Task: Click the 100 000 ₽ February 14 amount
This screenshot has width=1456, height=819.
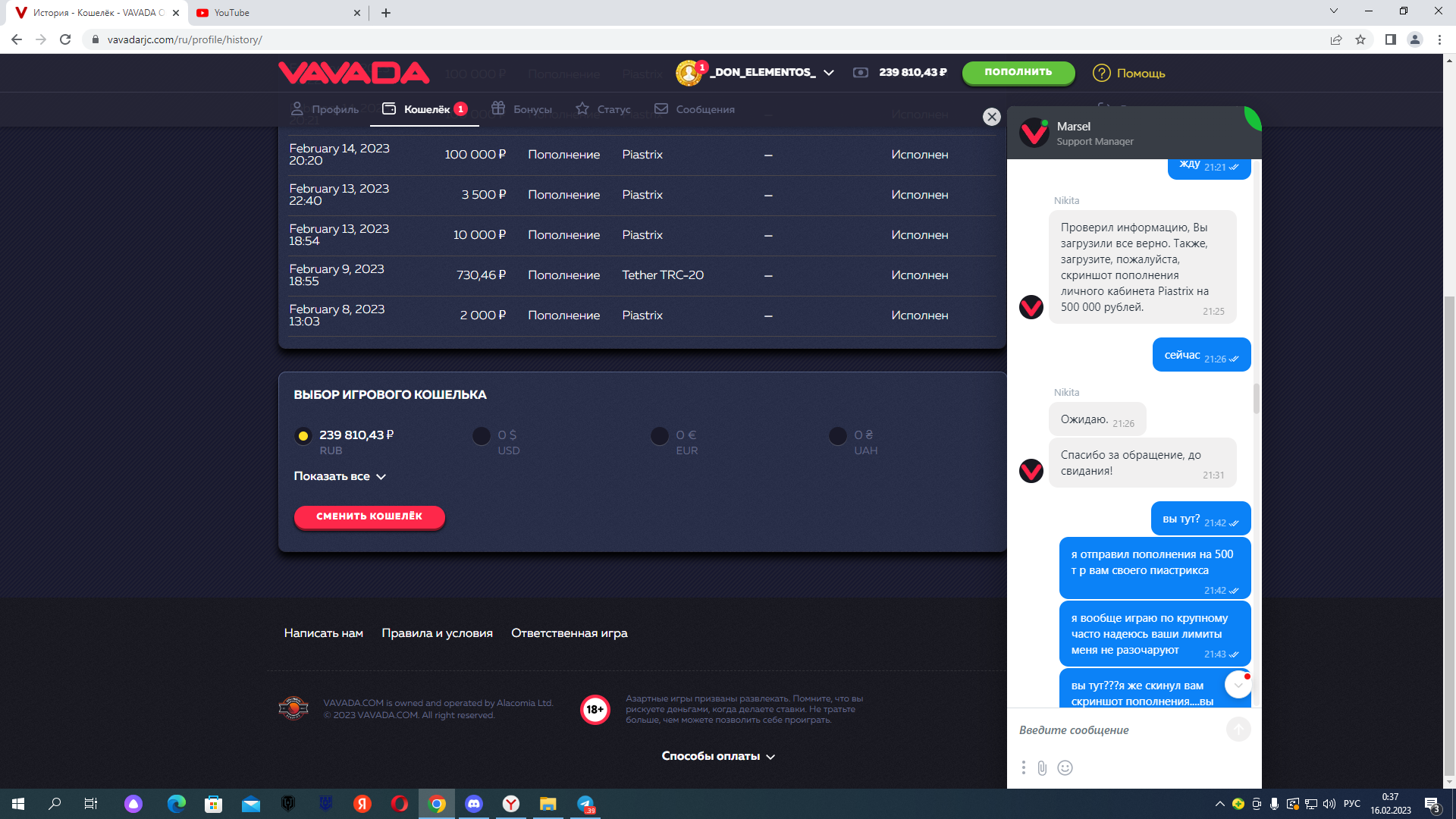Action: click(475, 155)
